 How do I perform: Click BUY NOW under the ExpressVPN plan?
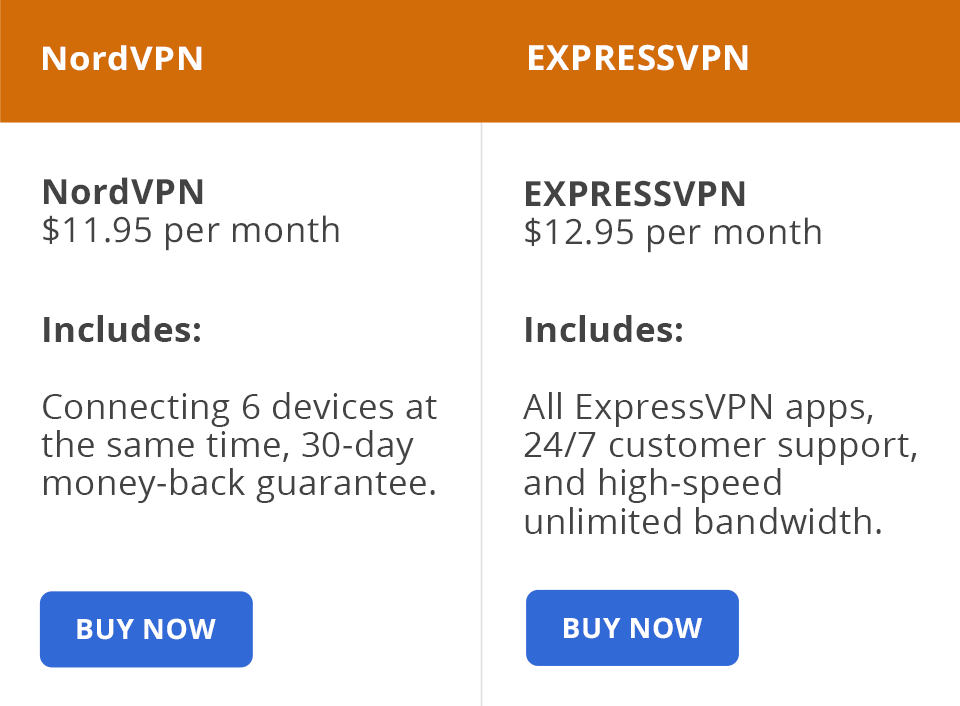coord(632,628)
